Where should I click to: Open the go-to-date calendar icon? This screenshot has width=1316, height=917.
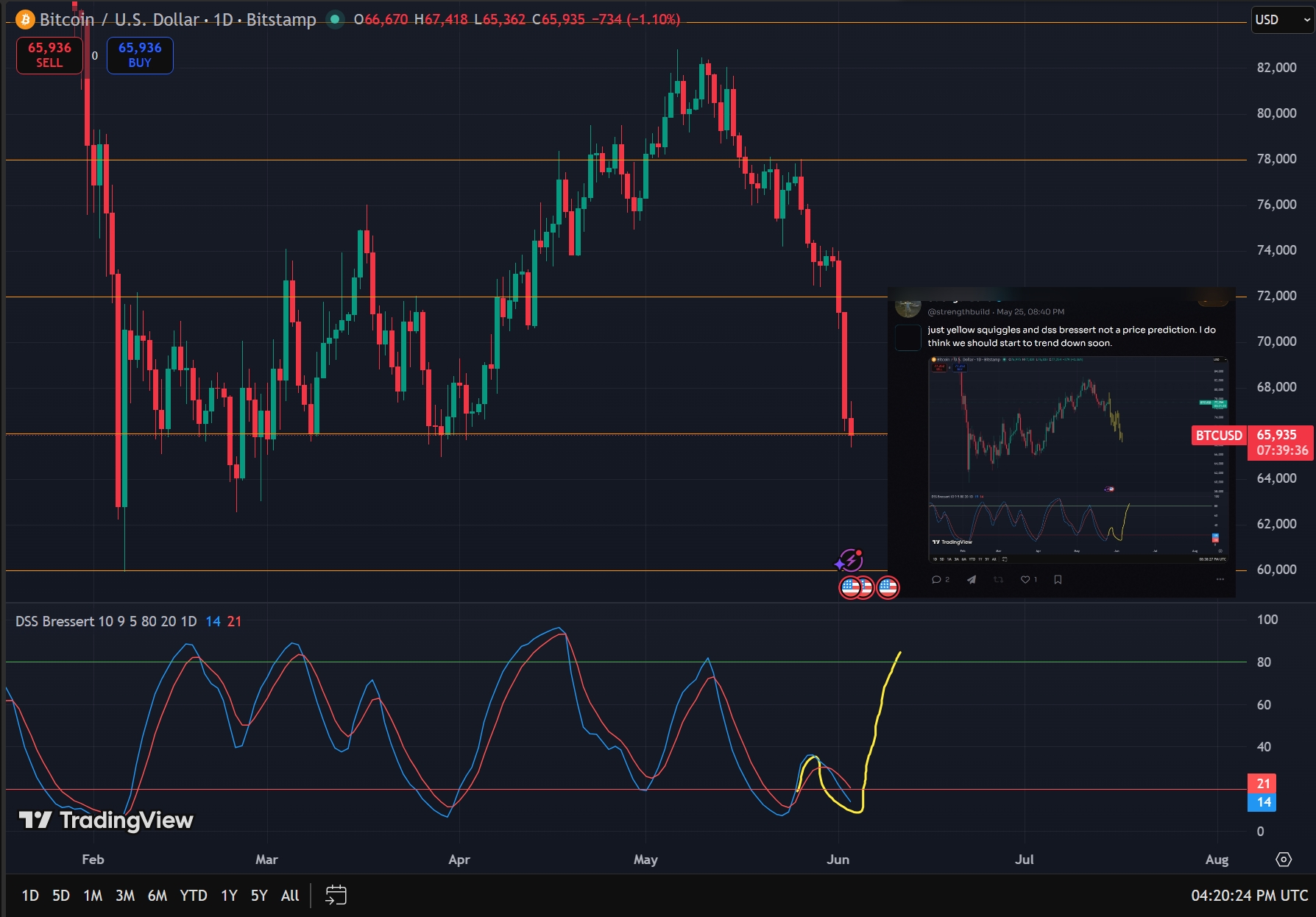tap(336, 895)
